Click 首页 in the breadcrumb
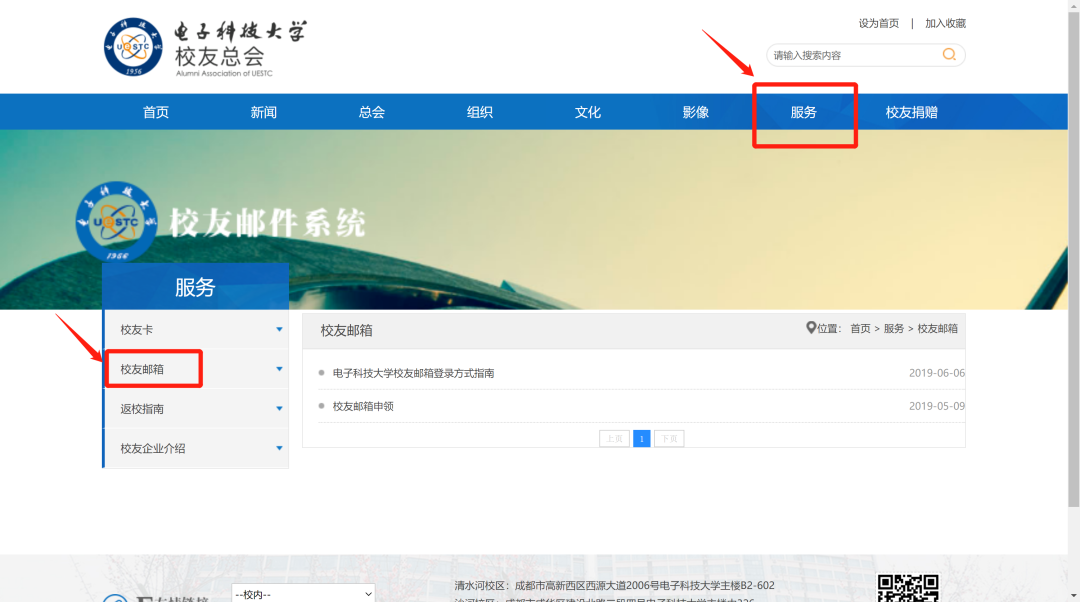Viewport: 1080px width, 602px height. point(860,329)
